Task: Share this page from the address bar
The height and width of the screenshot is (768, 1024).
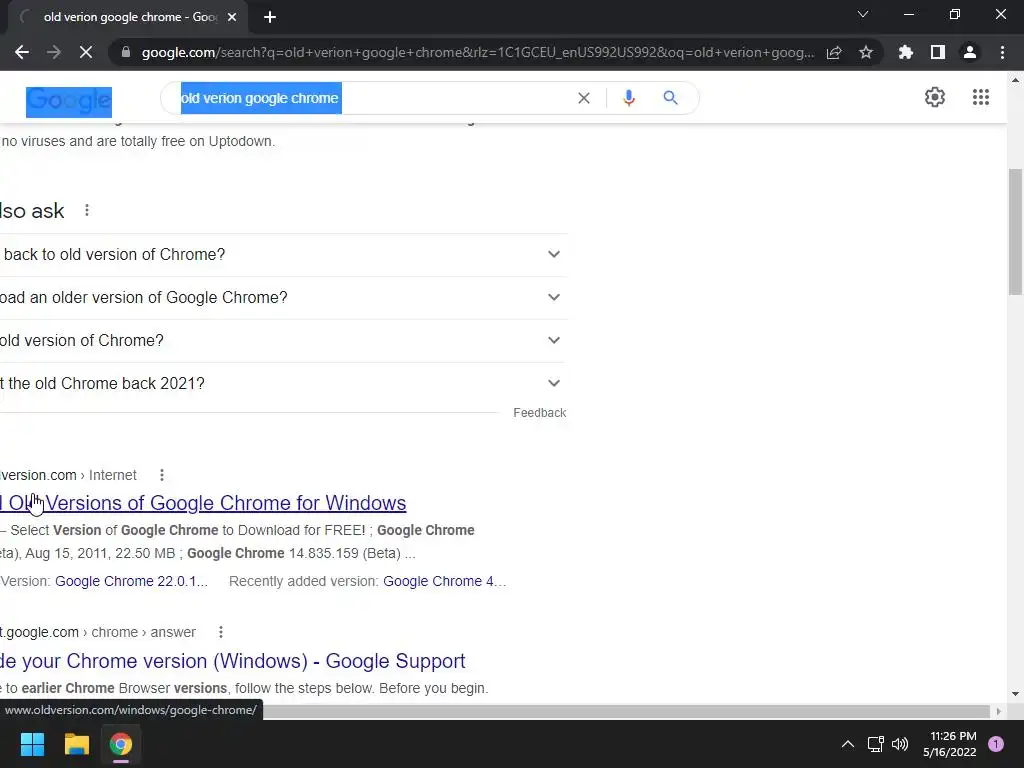Action: [x=834, y=52]
